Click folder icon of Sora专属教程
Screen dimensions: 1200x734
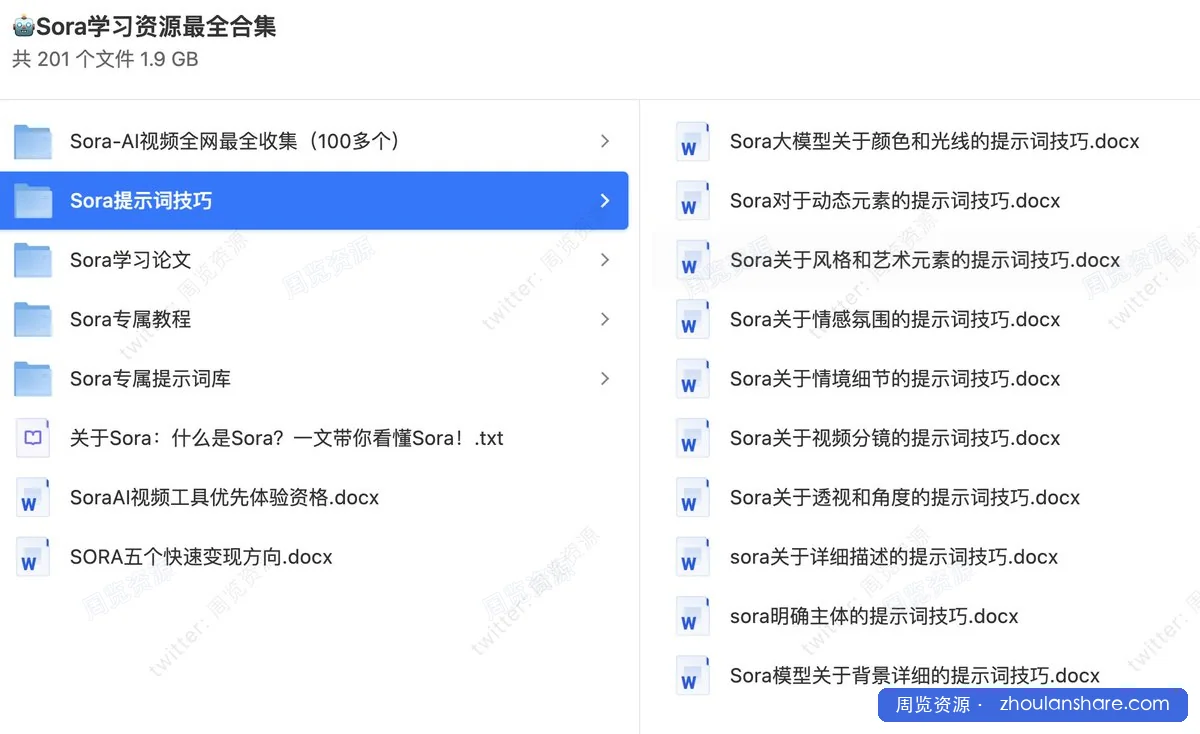coord(33,320)
